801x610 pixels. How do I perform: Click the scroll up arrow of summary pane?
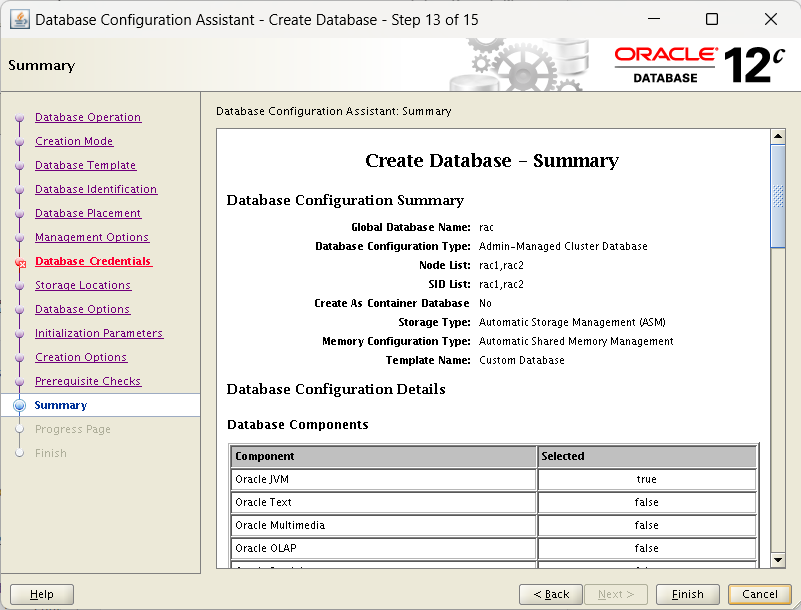click(778, 136)
